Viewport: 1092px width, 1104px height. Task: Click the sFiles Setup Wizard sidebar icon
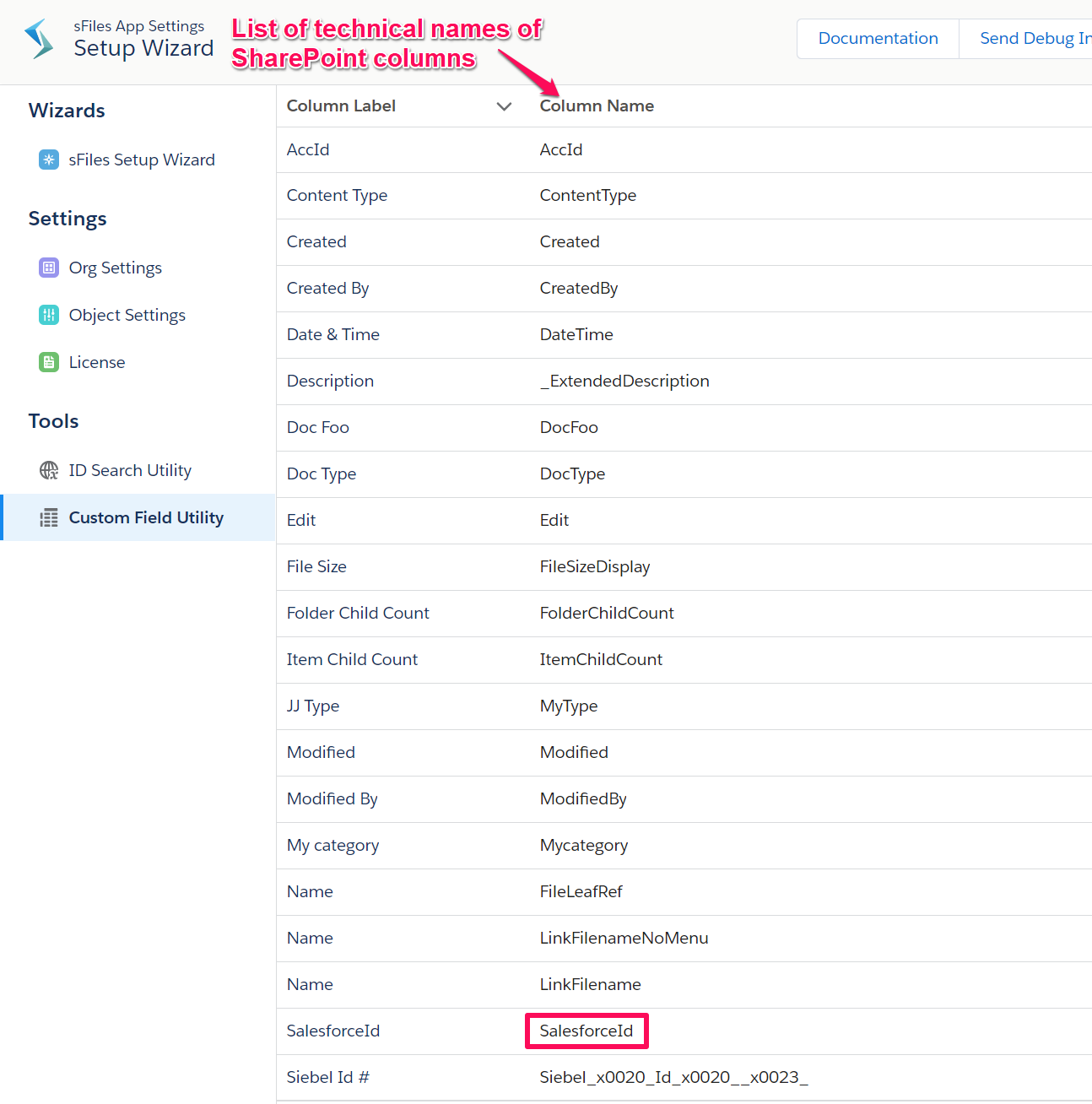[x=49, y=160]
